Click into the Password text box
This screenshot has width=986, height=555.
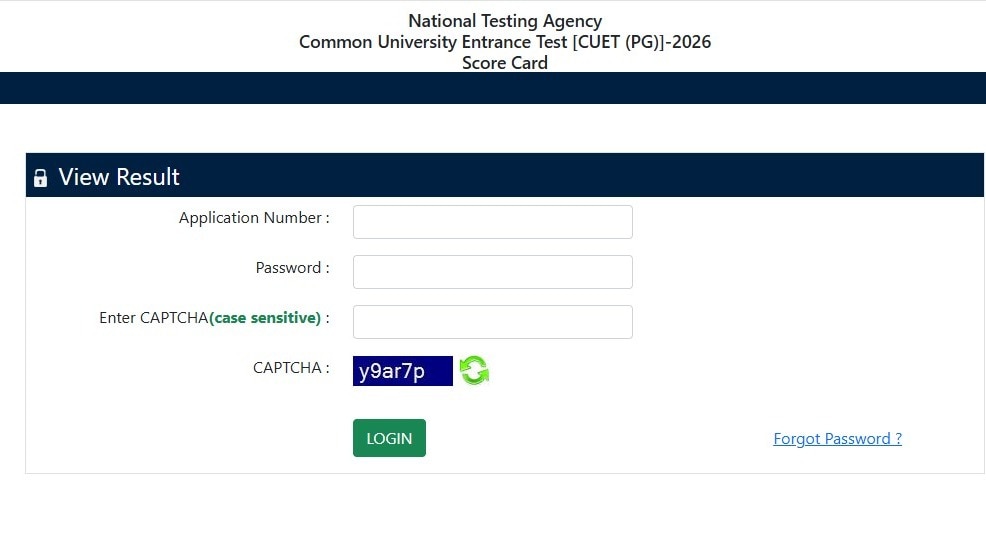click(x=492, y=272)
